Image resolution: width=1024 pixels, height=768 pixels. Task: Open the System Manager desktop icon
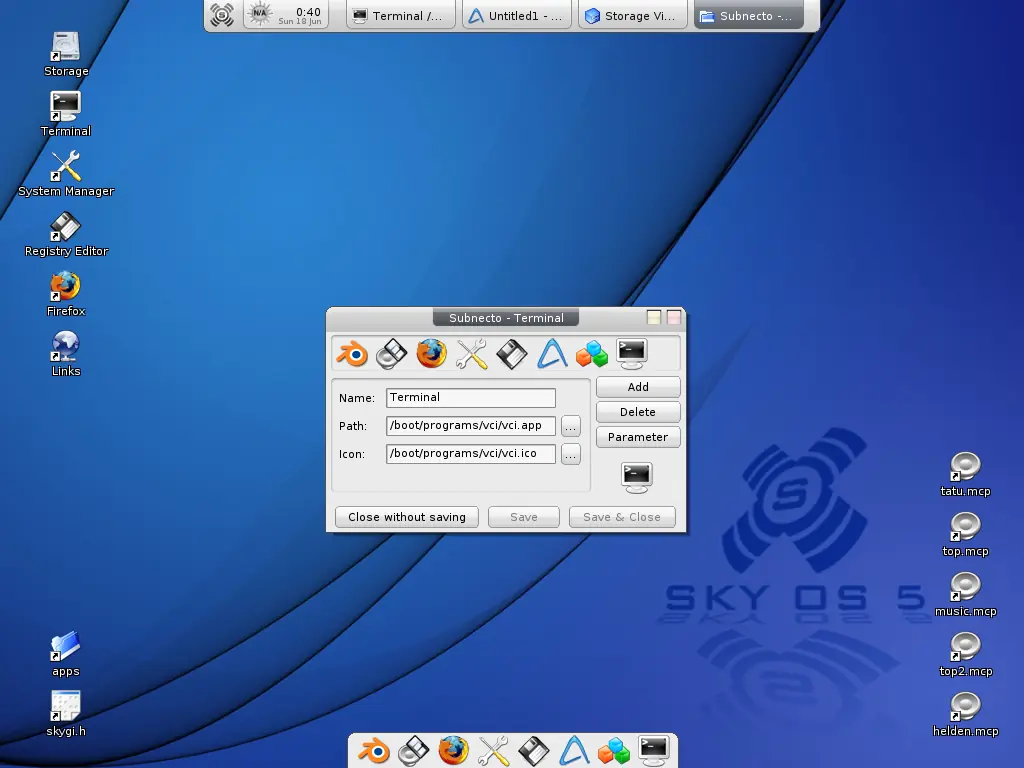(x=66, y=175)
